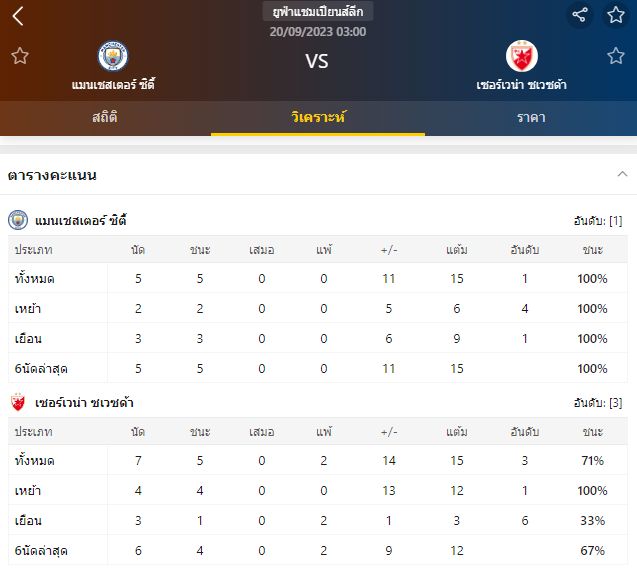Viewport: 637px width, 571px height.
Task: Click Manchester City อันดับ: [1] rank label
Action: pos(598,221)
